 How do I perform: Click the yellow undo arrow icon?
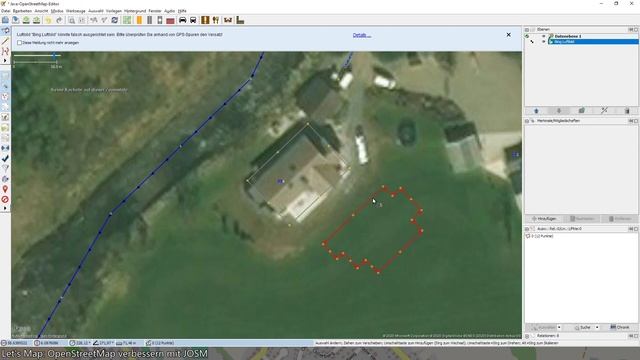(48, 20)
